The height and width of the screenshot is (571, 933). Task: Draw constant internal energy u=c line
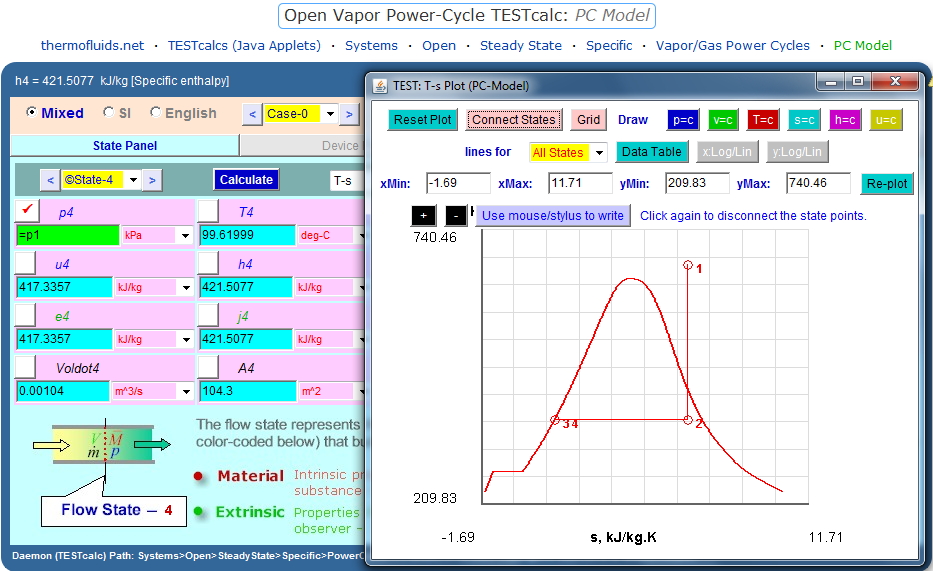[x=886, y=120]
